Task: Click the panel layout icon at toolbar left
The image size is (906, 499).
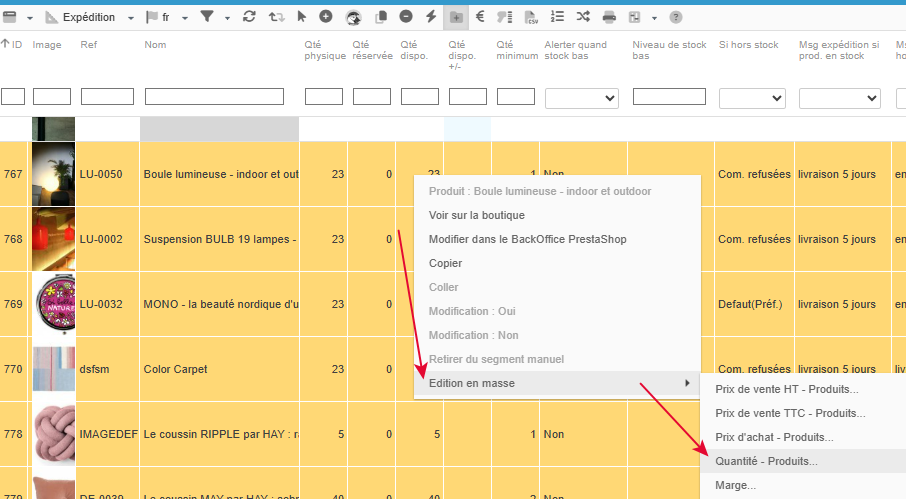Action: click(x=9, y=17)
